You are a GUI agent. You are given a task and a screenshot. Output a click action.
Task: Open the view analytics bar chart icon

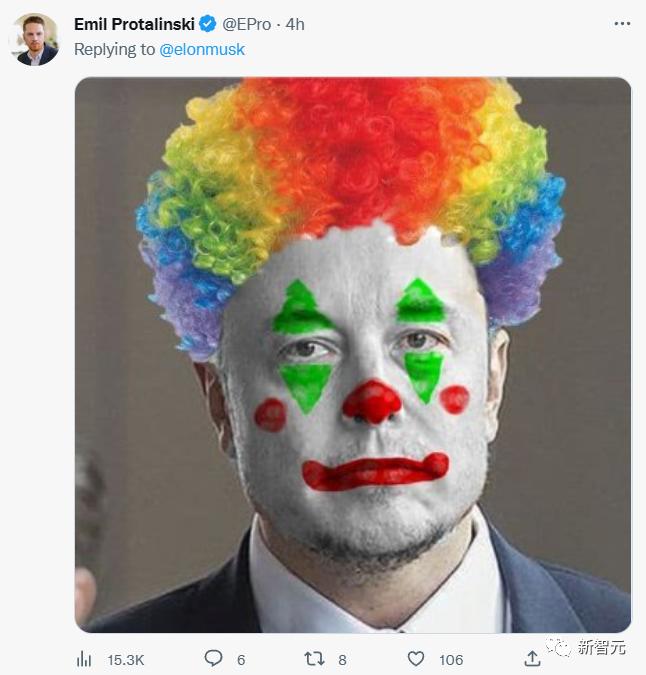85,658
